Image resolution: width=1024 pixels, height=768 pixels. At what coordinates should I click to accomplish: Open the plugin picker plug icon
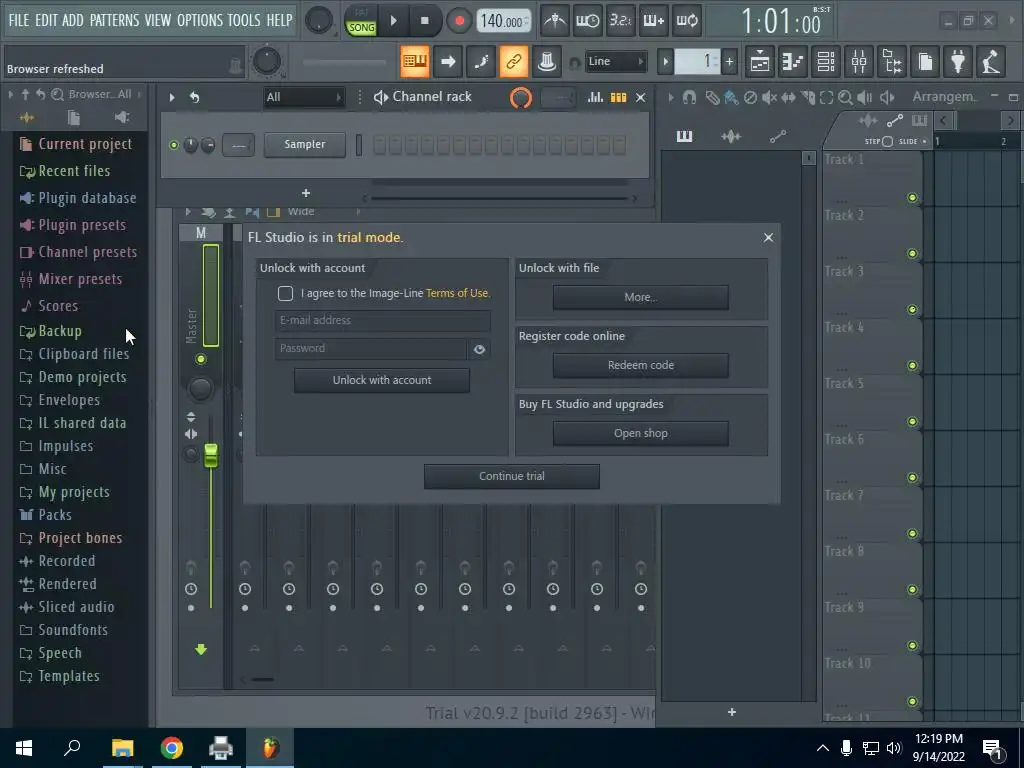[x=958, y=61]
